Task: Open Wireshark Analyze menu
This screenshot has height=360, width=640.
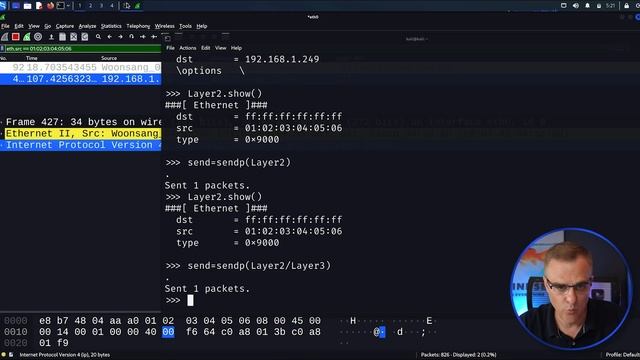Action: pyautogui.click(x=87, y=26)
